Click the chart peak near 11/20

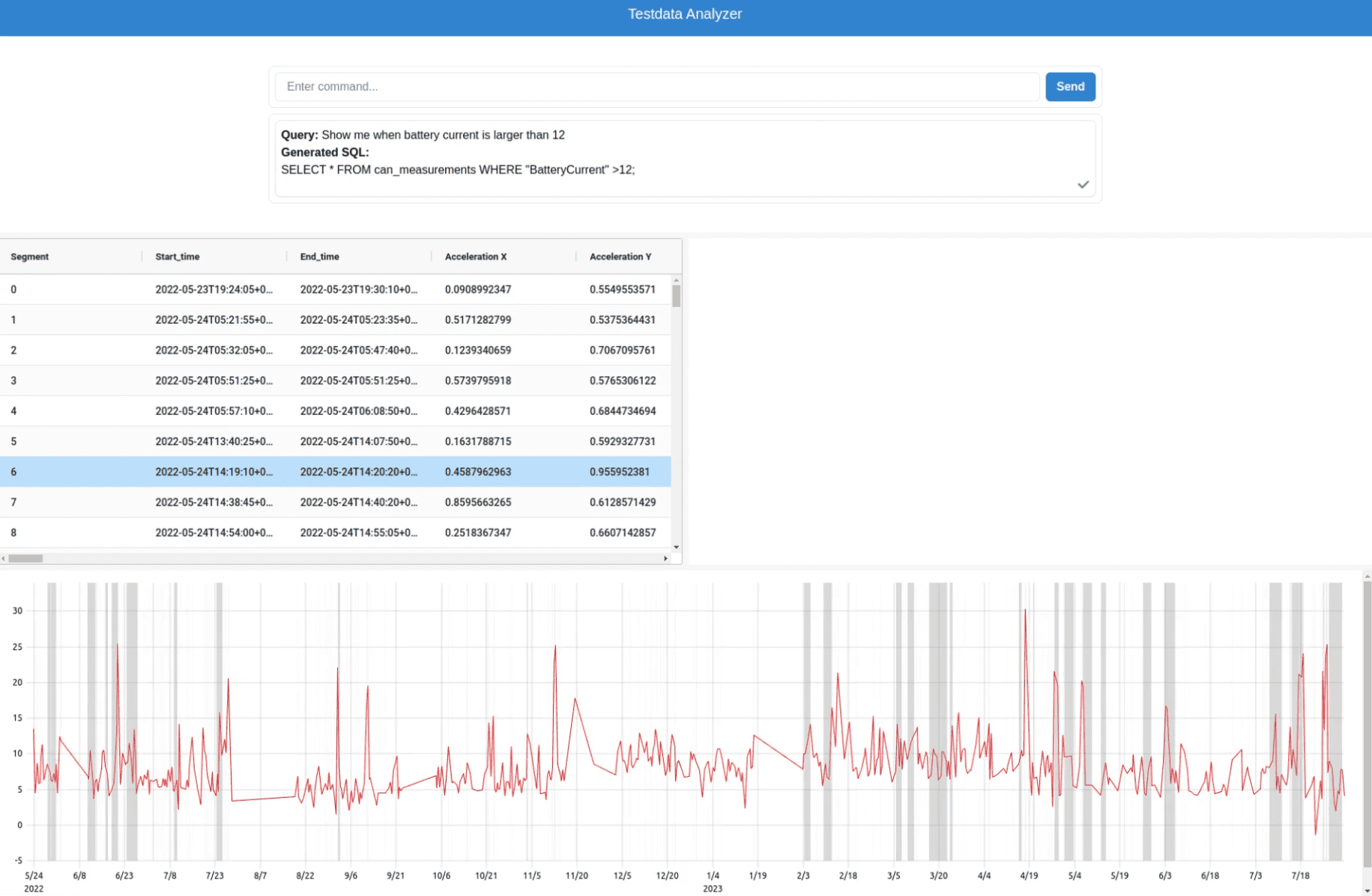pyautogui.click(x=575, y=699)
